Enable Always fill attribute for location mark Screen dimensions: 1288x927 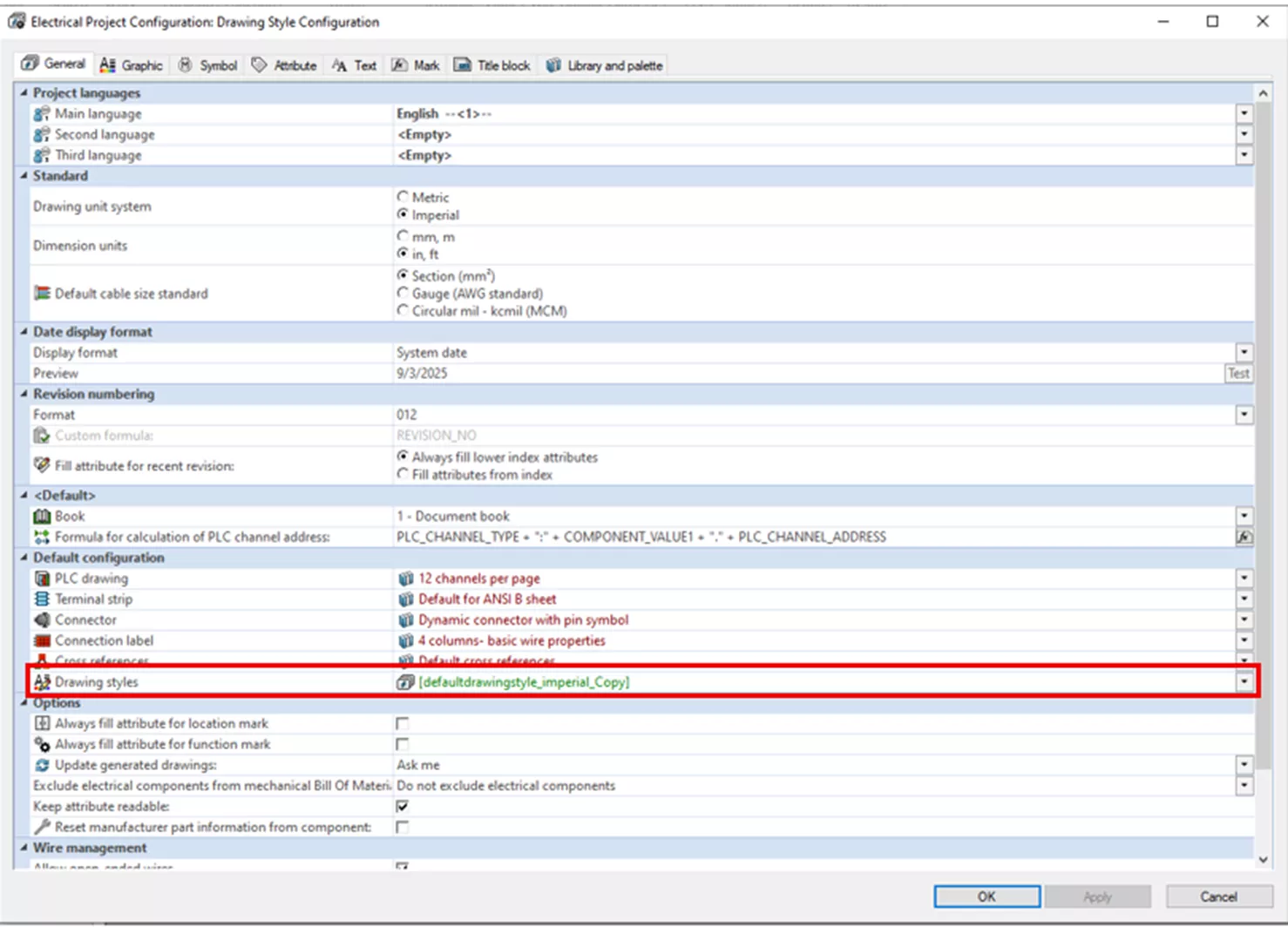[x=402, y=724]
